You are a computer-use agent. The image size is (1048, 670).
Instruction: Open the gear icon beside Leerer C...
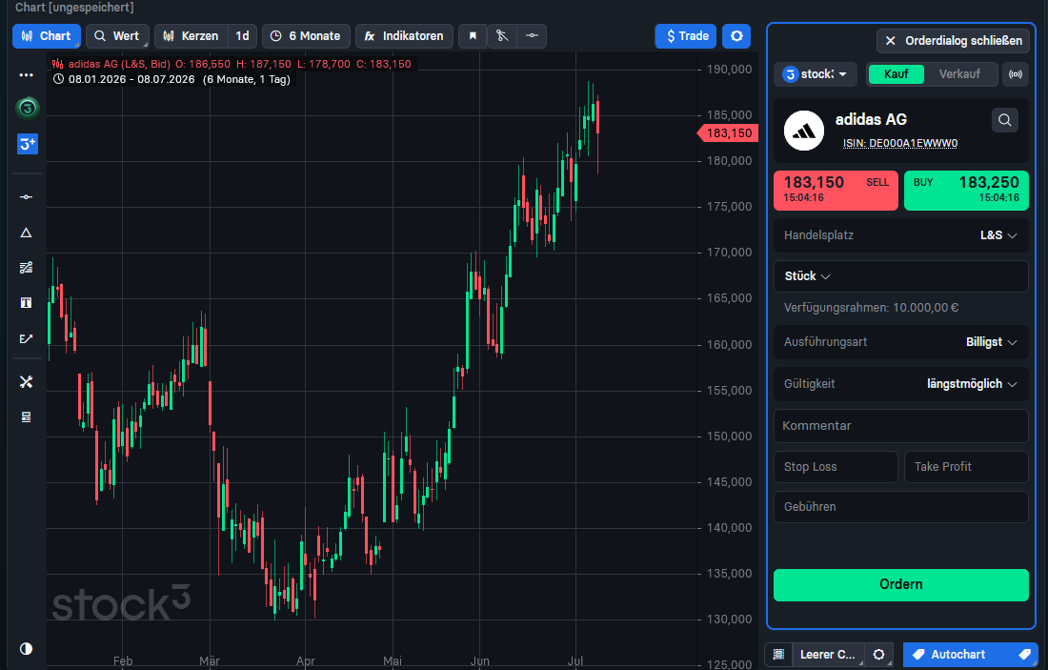click(x=879, y=655)
